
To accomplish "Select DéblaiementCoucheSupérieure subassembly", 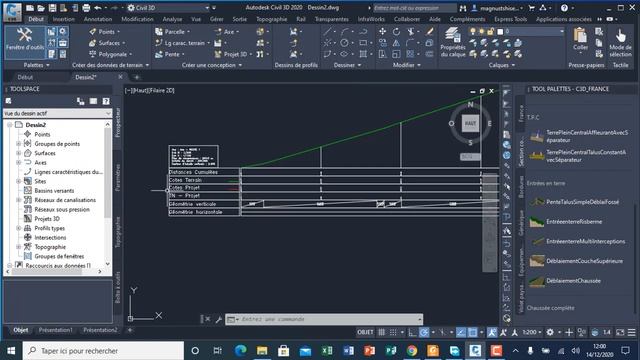I will [577, 261].
